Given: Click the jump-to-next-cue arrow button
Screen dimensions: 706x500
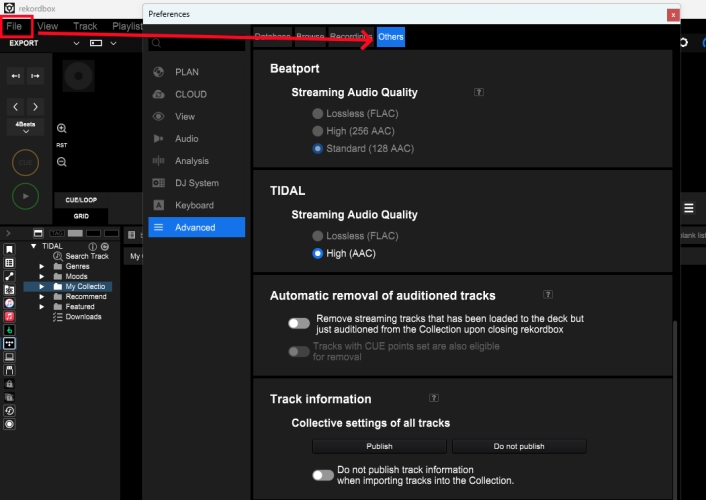Looking at the screenshot, I should pyautogui.click(x=35, y=76).
